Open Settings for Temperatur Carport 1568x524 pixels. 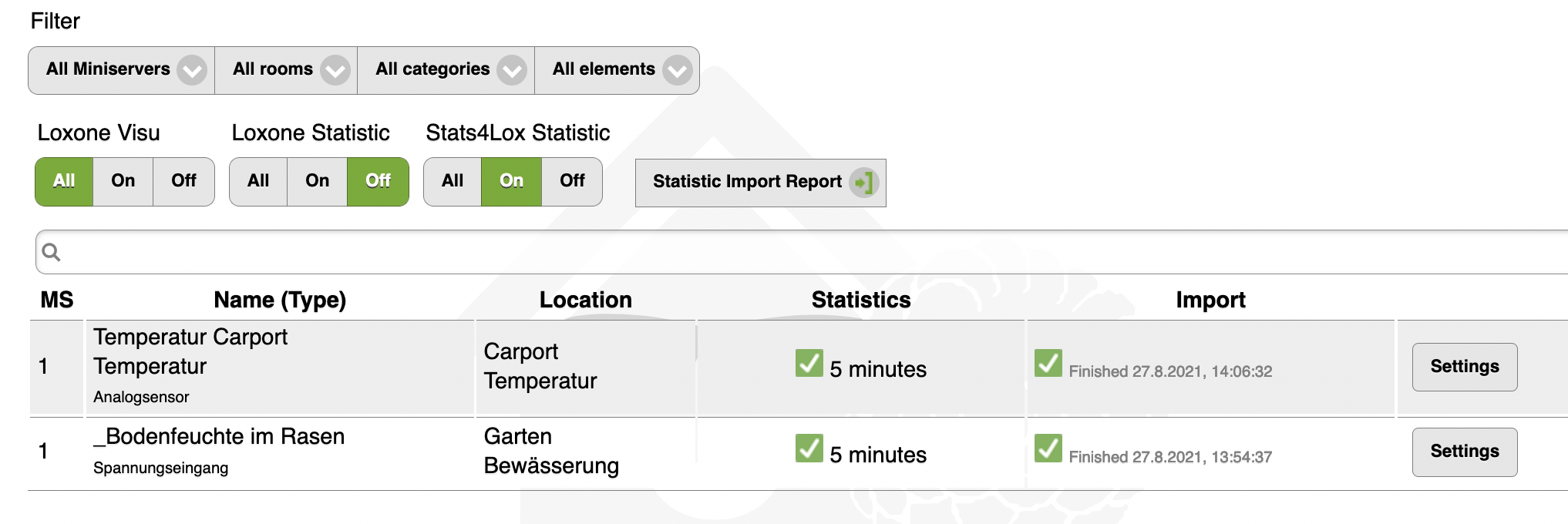pos(1464,367)
